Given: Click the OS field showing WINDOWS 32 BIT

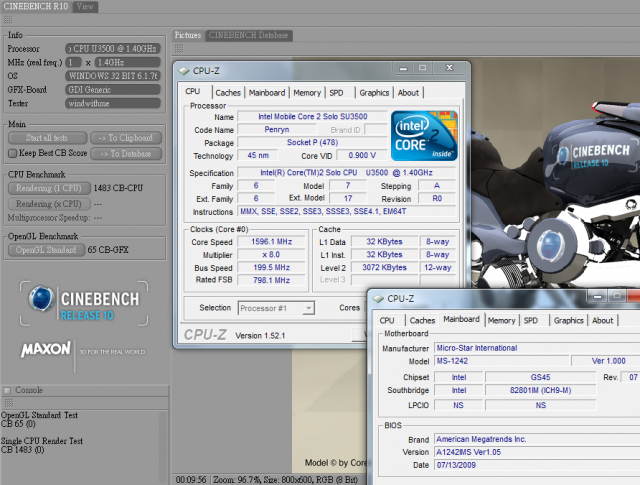Looking at the screenshot, I should coord(113,76).
